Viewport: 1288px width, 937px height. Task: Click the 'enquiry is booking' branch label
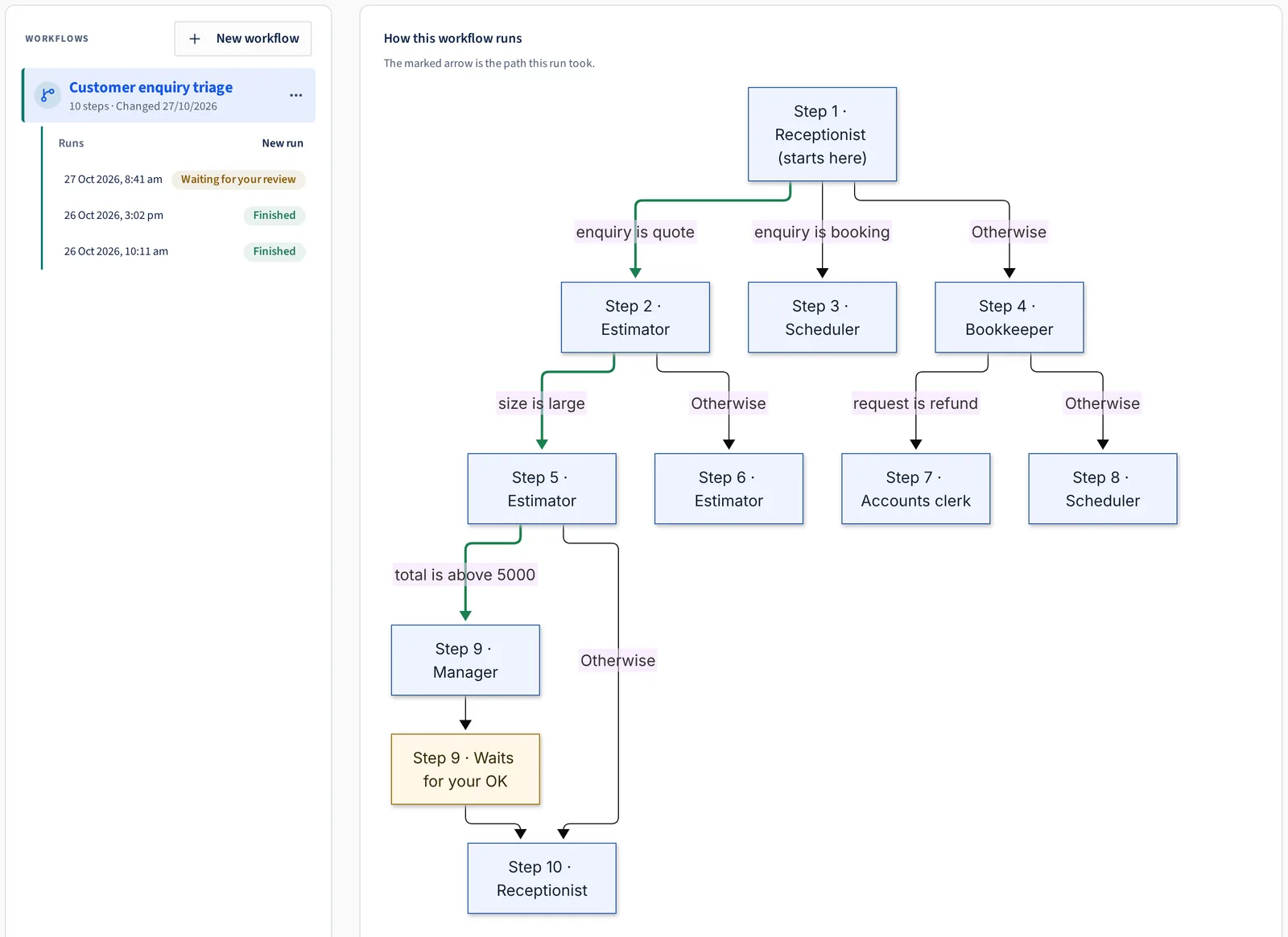click(x=822, y=232)
